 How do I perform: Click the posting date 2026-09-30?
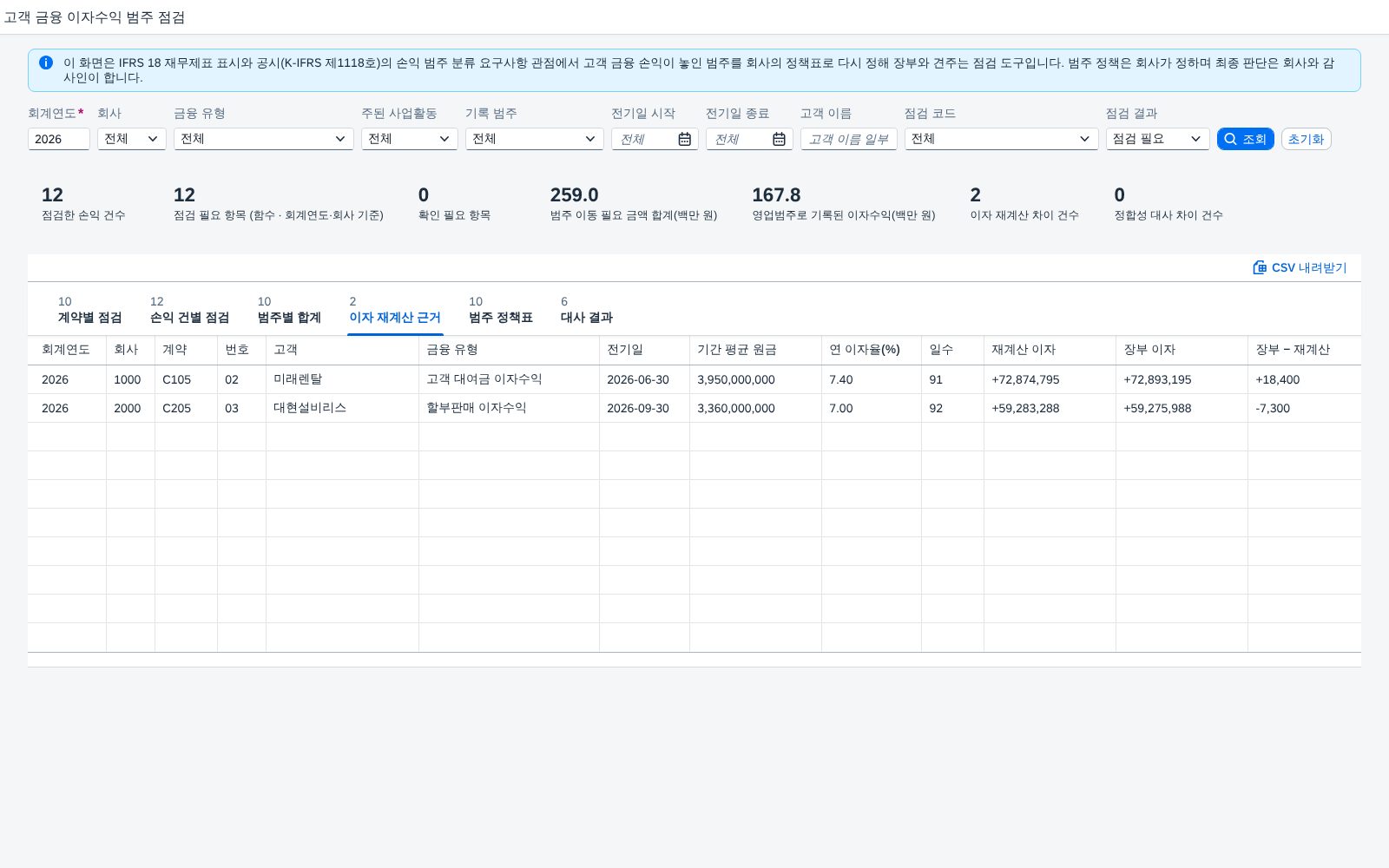point(638,408)
